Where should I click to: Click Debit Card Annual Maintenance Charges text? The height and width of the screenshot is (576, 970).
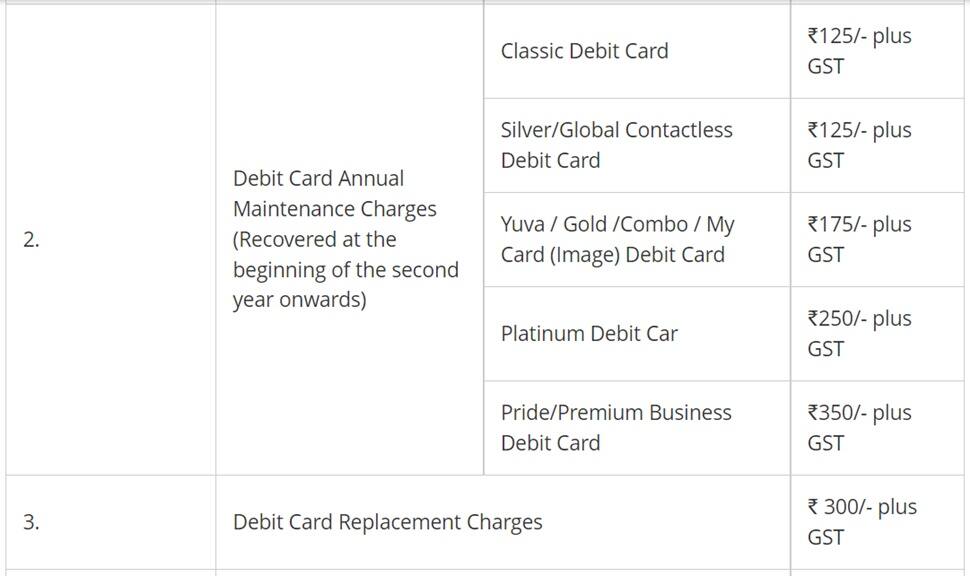click(335, 194)
